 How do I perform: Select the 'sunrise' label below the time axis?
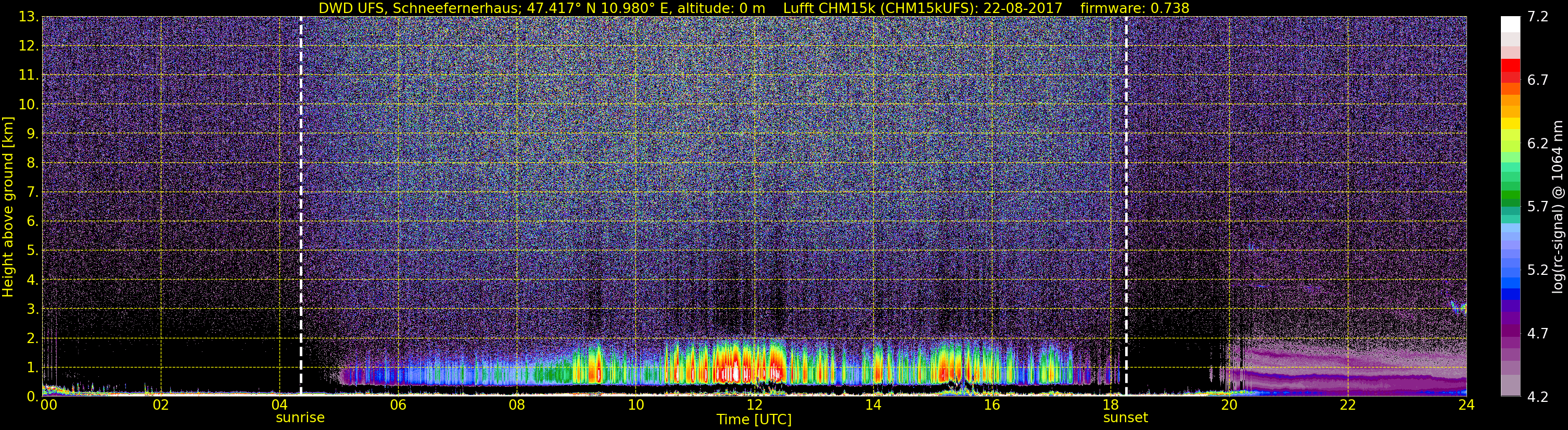point(300,418)
